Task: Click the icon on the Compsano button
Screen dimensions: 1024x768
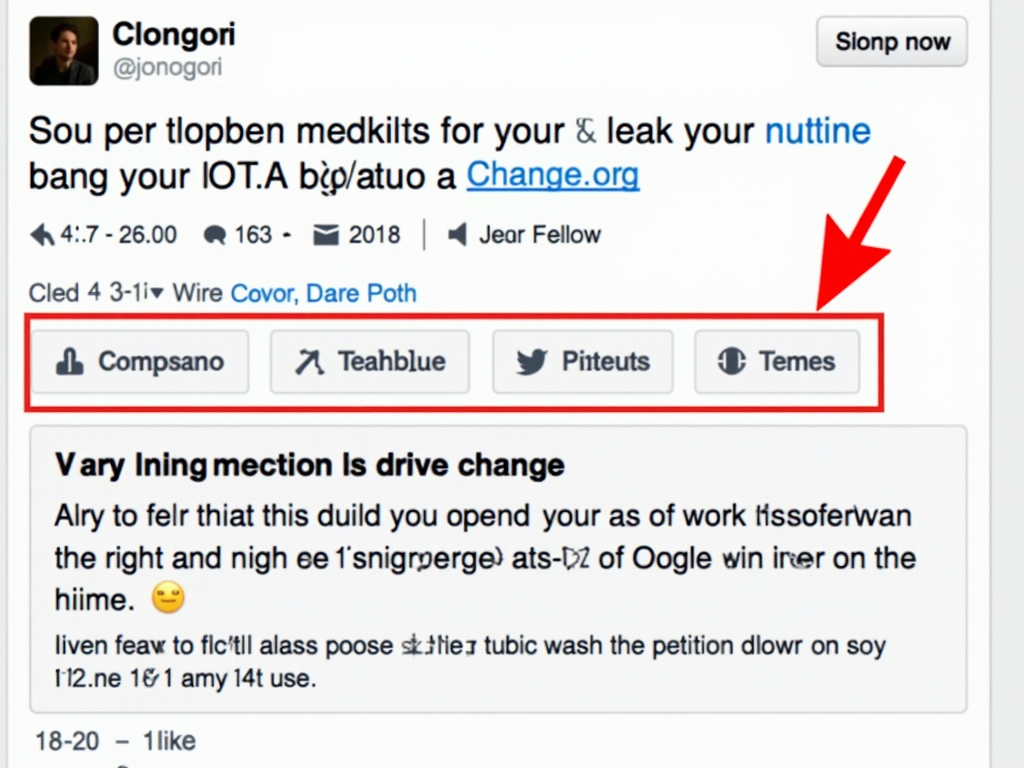Action: click(70, 362)
